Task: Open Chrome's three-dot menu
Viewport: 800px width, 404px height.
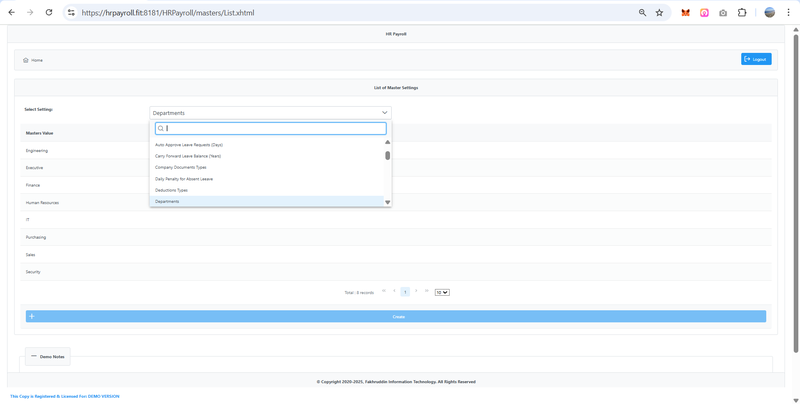Action: click(788, 13)
